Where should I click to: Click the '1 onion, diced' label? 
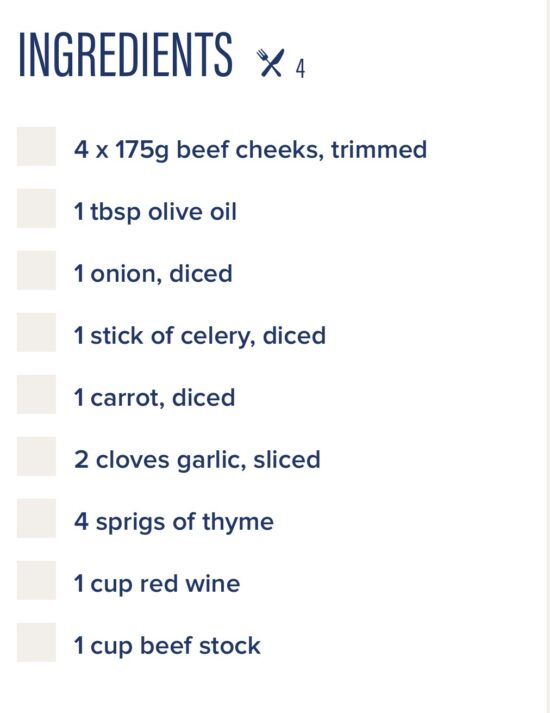pos(153,274)
